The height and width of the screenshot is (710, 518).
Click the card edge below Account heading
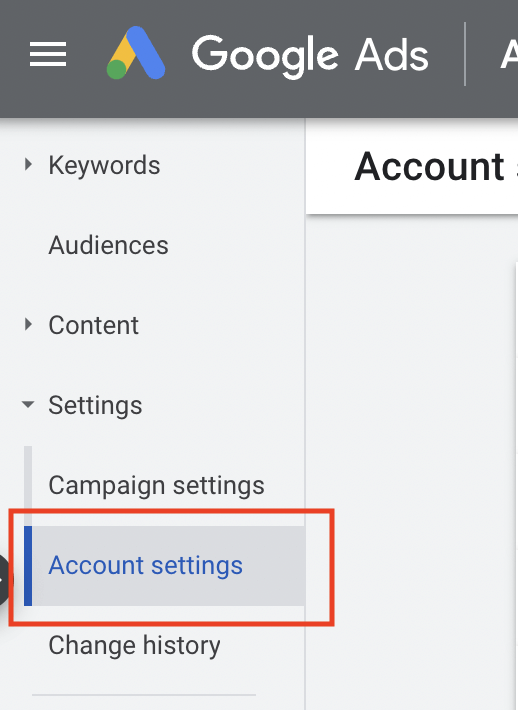click(x=516, y=485)
